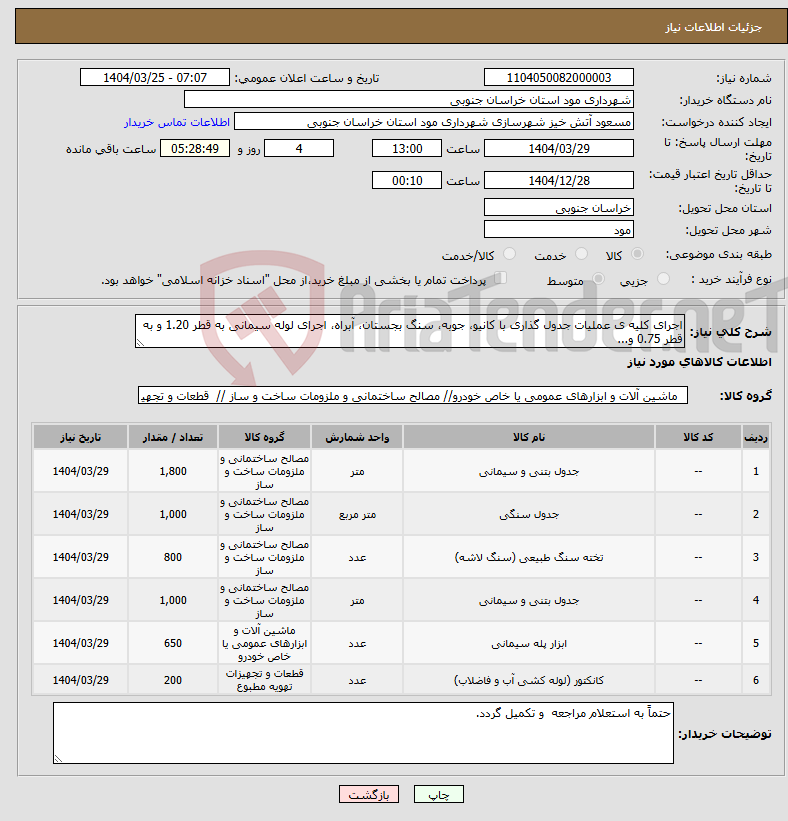The image size is (788, 821).
Task: Click the نام دستگاه خریدار field
Action: (408, 99)
